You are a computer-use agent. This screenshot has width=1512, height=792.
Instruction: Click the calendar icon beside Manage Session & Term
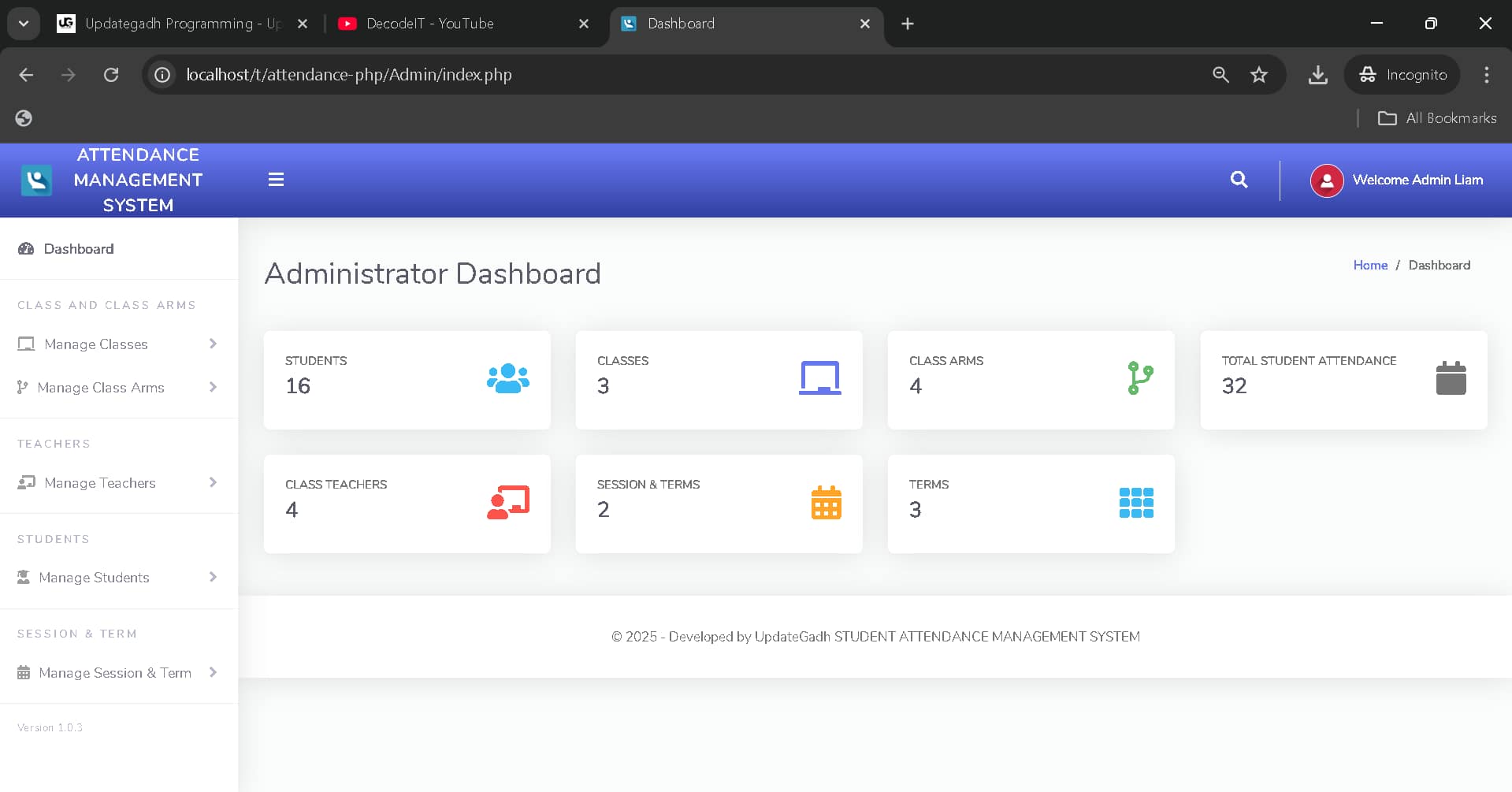pyautogui.click(x=24, y=672)
